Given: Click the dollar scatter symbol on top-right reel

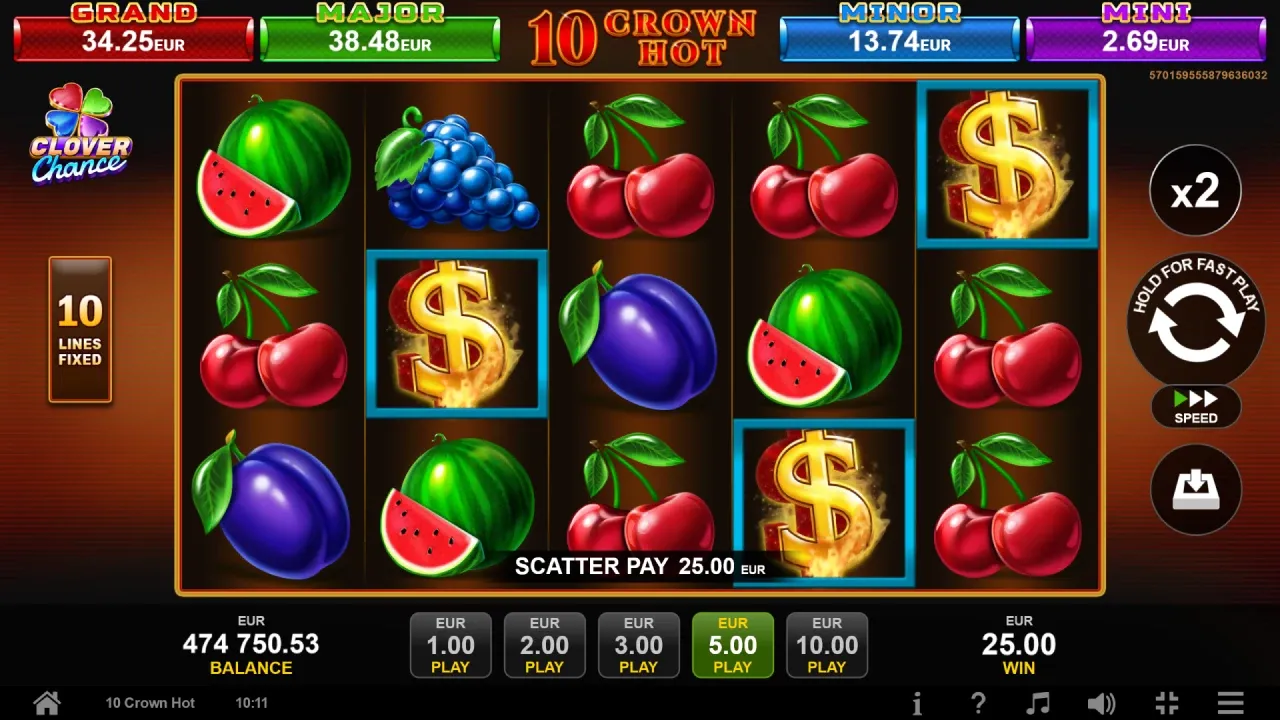Looking at the screenshot, I should 1008,164.
